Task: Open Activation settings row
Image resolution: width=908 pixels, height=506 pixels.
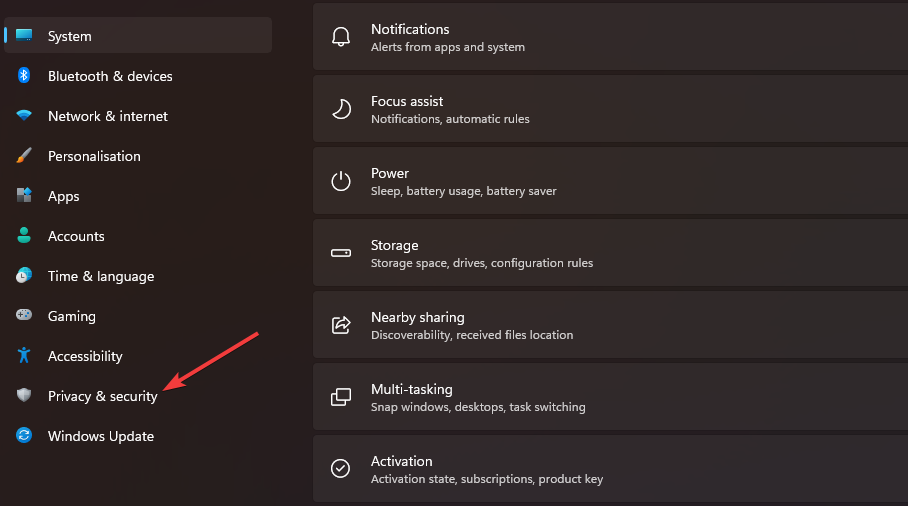Action: [610, 469]
